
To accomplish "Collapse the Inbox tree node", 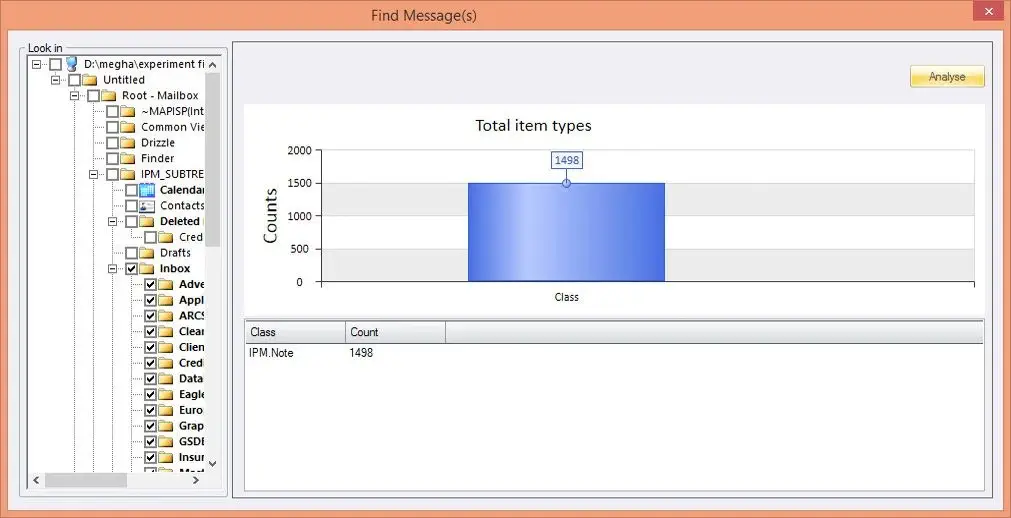I will coord(113,269).
